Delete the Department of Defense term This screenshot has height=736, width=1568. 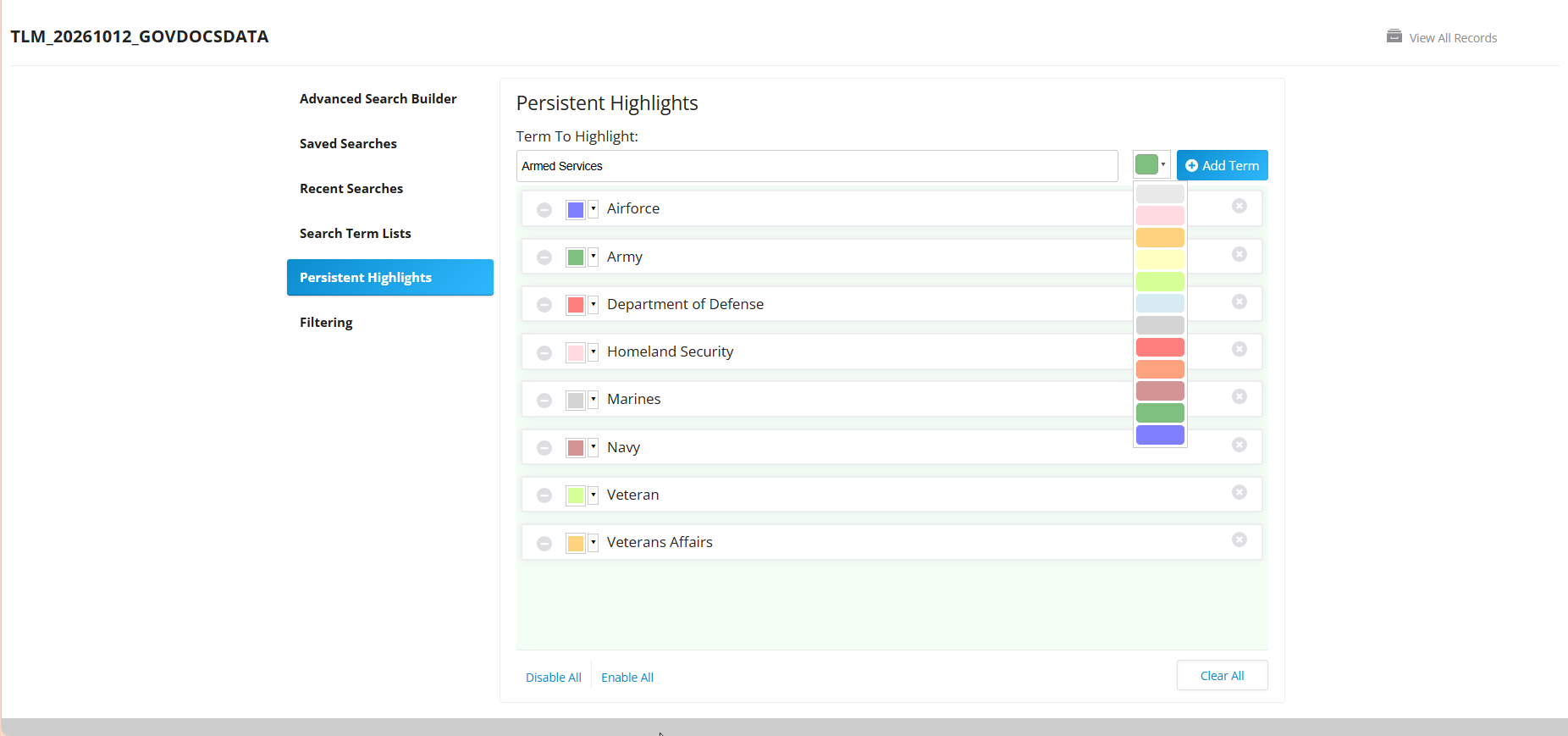tap(1239, 302)
